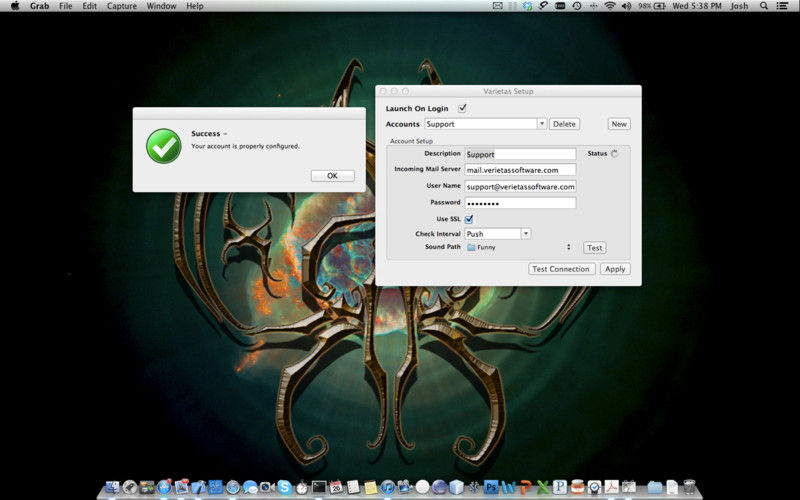Open Microsoft Word W icon in Dock

(x=508, y=488)
